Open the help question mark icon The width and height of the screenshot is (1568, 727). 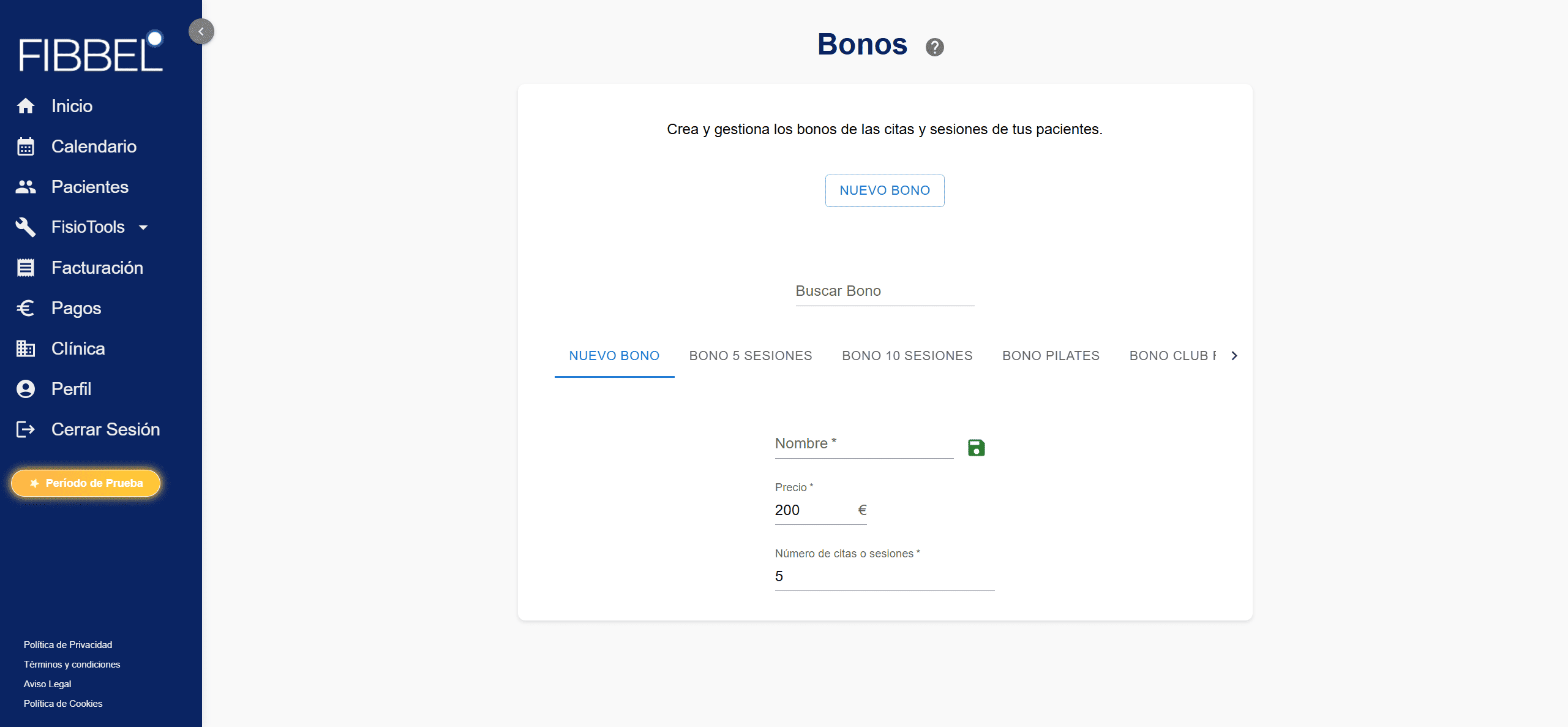point(934,47)
